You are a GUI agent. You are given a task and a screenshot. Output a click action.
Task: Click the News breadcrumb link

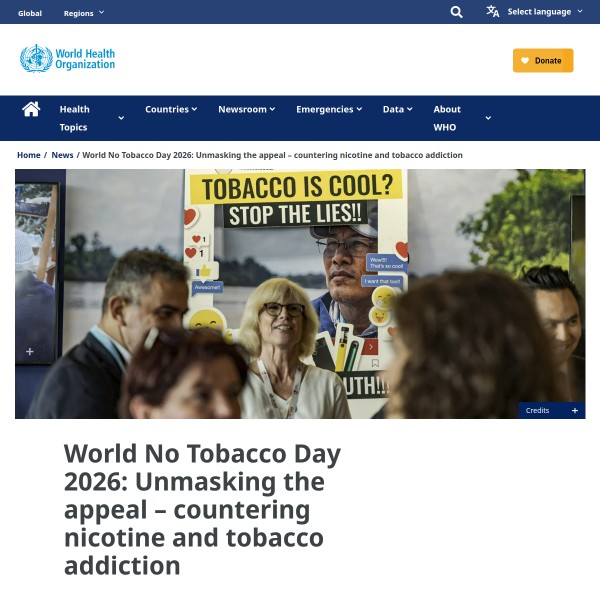point(62,155)
